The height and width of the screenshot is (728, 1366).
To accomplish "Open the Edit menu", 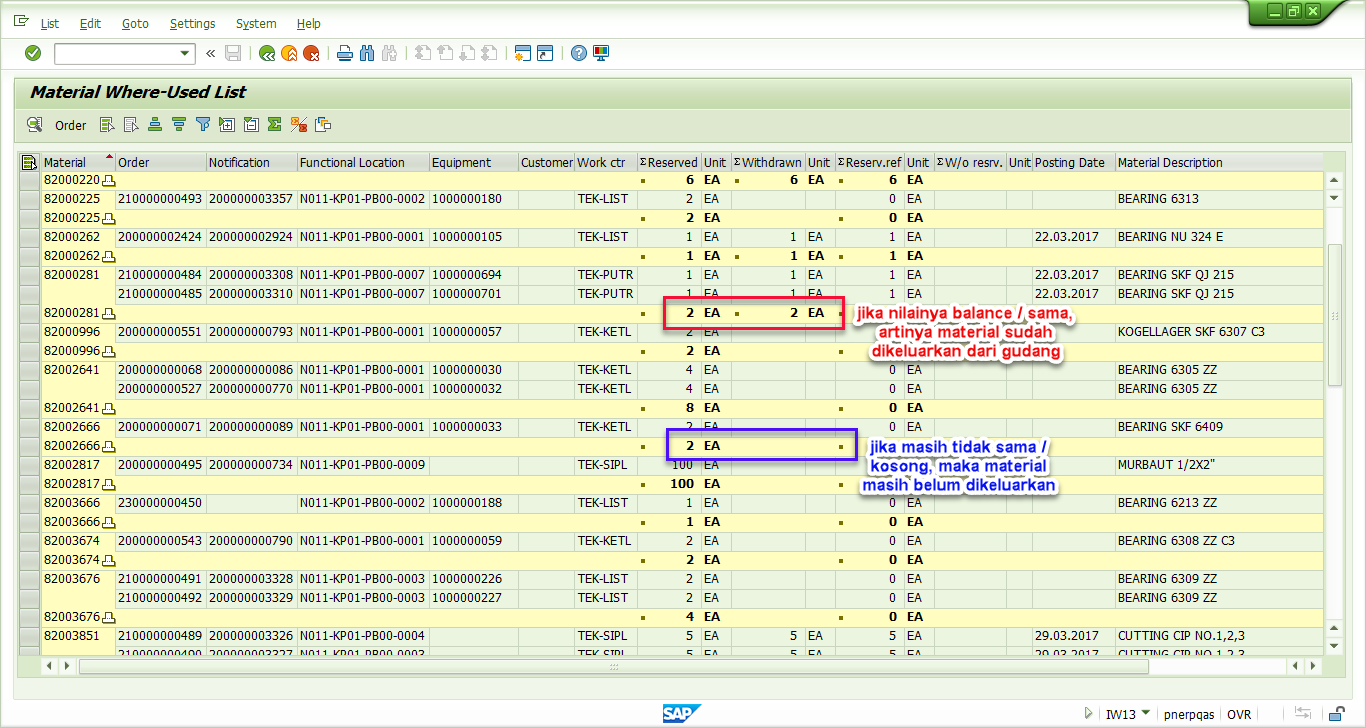I will pyautogui.click(x=90, y=23).
